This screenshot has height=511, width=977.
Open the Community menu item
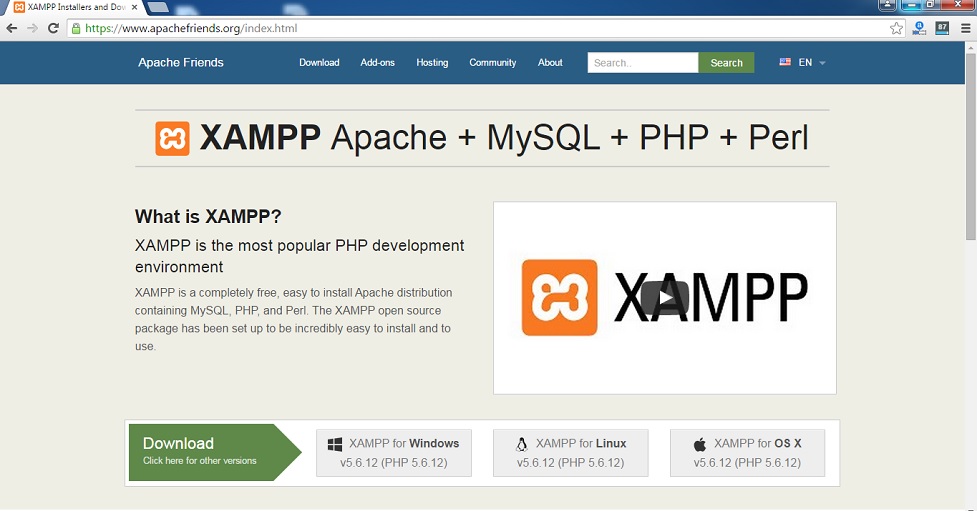[x=493, y=62]
